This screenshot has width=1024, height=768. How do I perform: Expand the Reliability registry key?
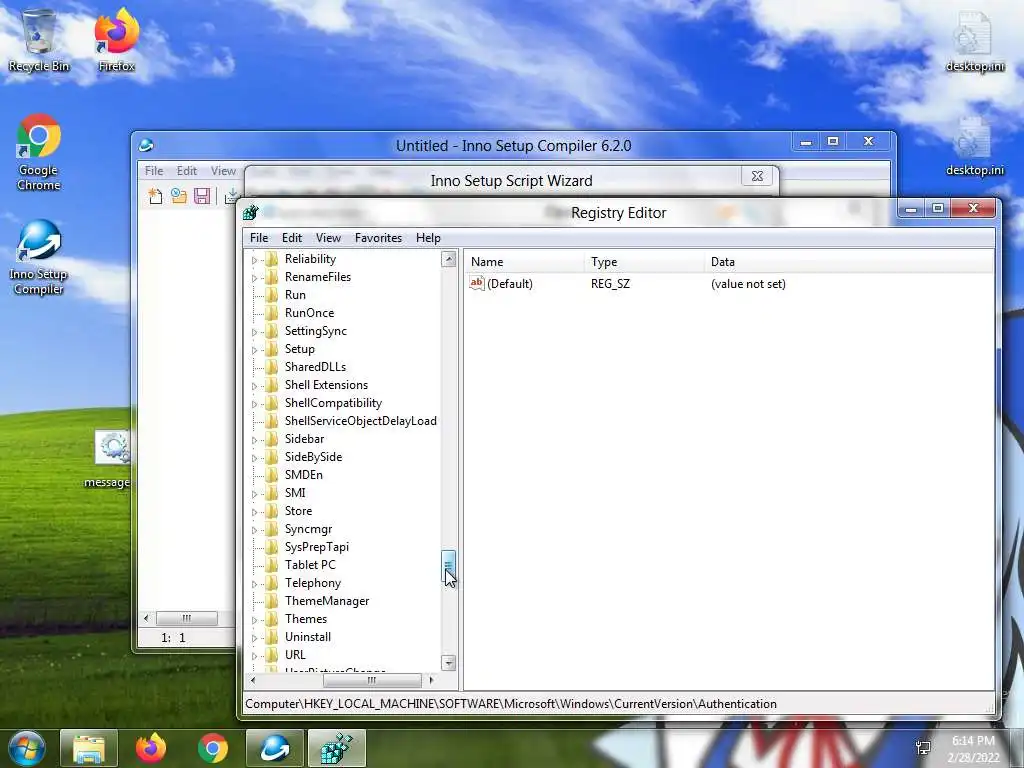coord(254,260)
